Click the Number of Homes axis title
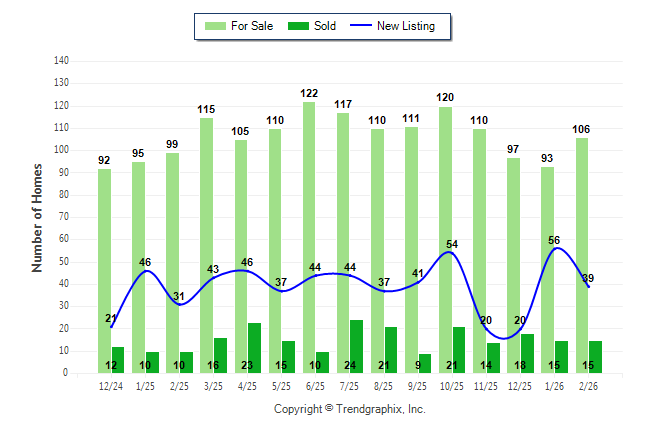The image size is (646, 434). click(38, 217)
